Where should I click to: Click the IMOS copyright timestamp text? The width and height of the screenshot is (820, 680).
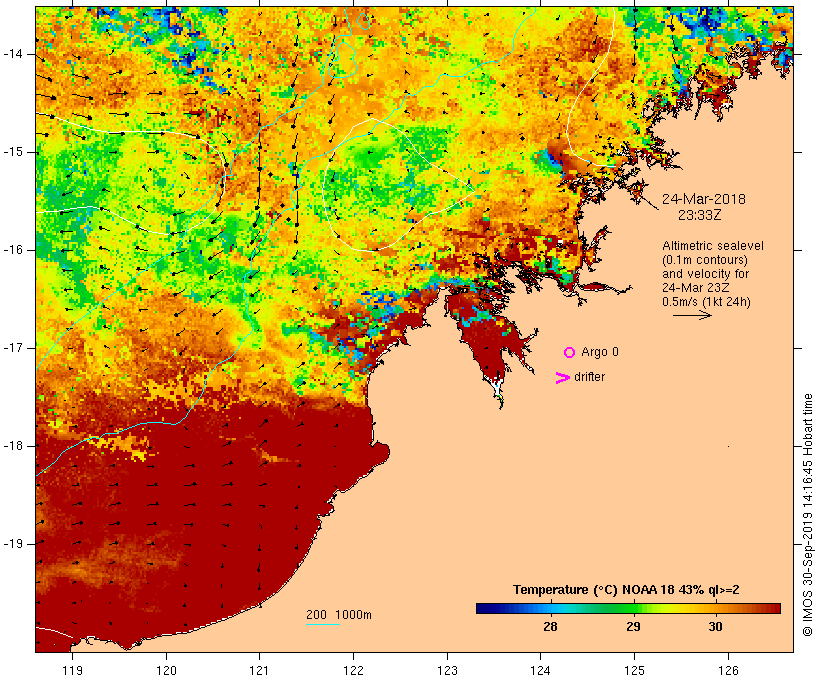pyautogui.click(x=807, y=515)
